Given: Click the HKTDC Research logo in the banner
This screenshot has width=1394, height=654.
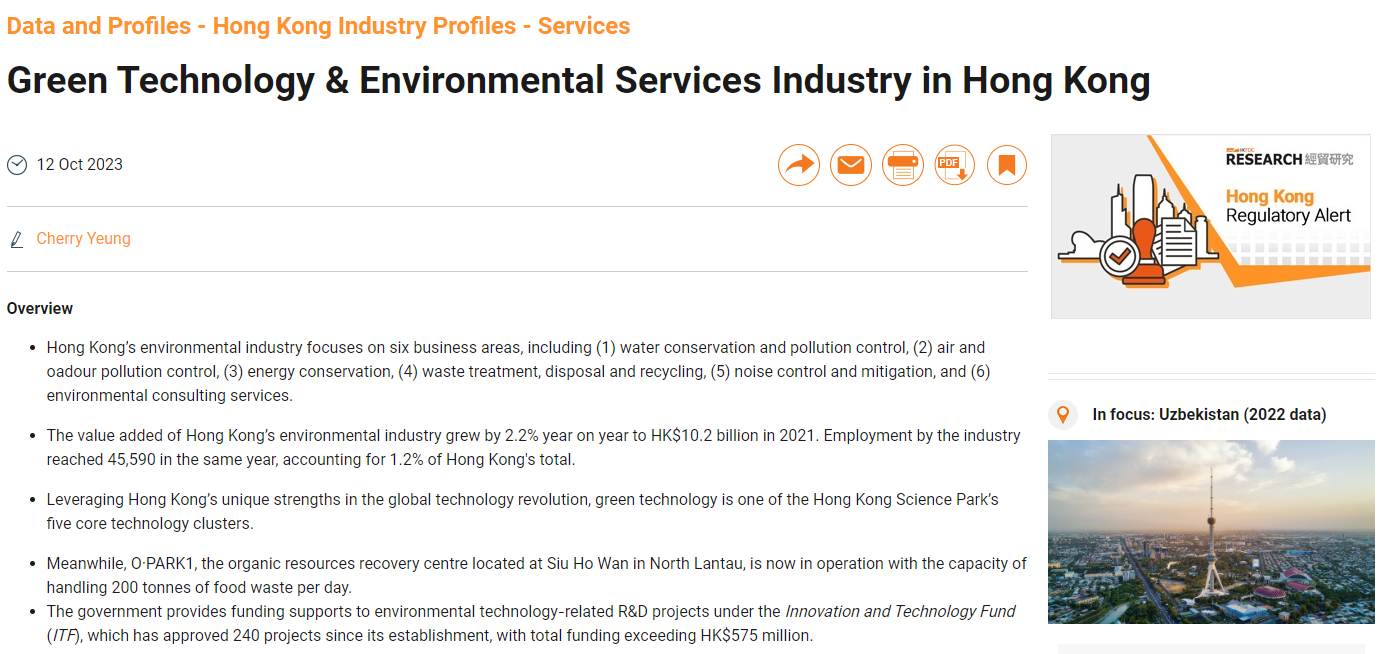Looking at the screenshot, I should pos(1288,158).
